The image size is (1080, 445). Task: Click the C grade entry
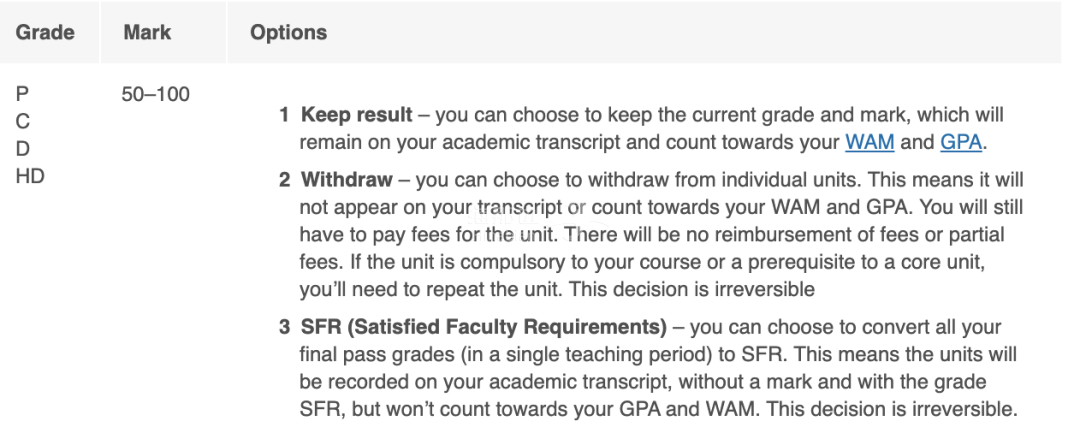pos(23,121)
